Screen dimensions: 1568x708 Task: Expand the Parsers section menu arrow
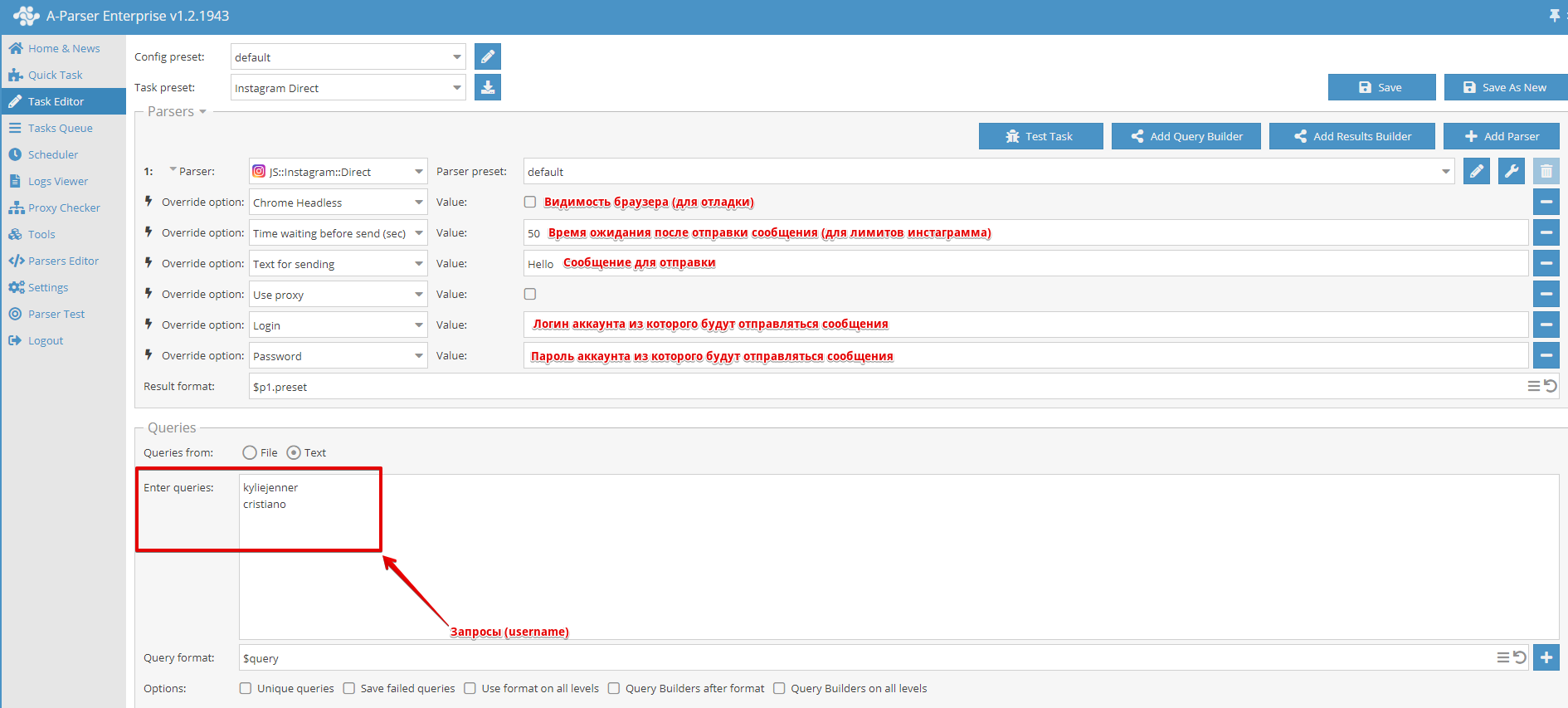pyautogui.click(x=202, y=112)
